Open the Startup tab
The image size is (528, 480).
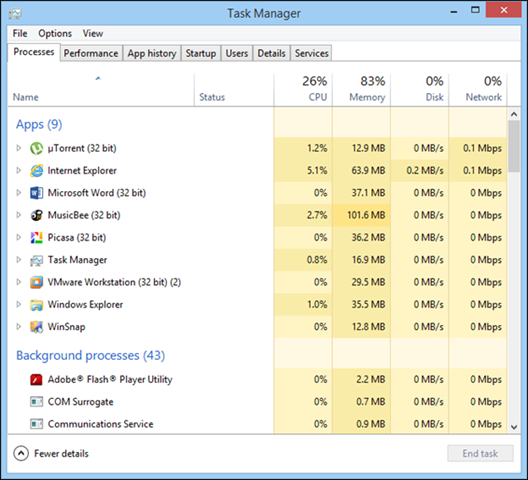(x=201, y=53)
